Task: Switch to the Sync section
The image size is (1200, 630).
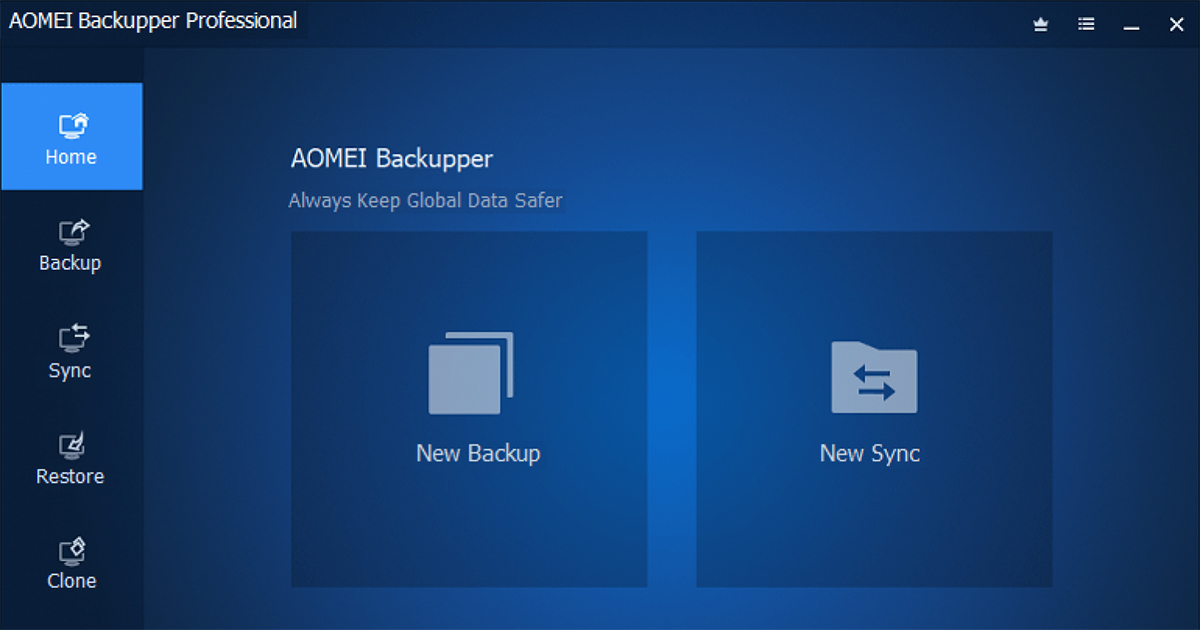Action: pyautogui.click(x=71, y=352)
